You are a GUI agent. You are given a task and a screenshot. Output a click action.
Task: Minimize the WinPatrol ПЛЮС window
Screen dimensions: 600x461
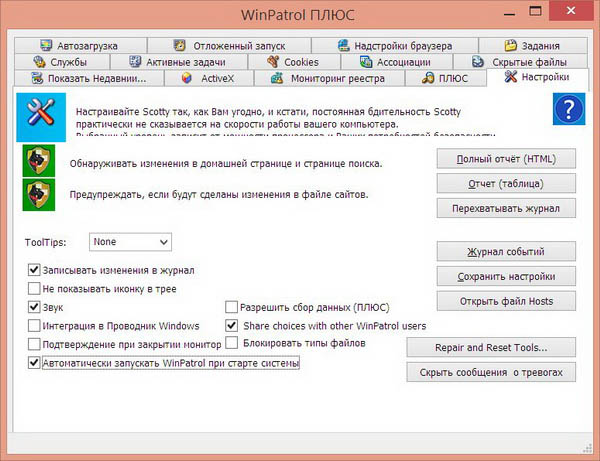[x=509, y=14]
